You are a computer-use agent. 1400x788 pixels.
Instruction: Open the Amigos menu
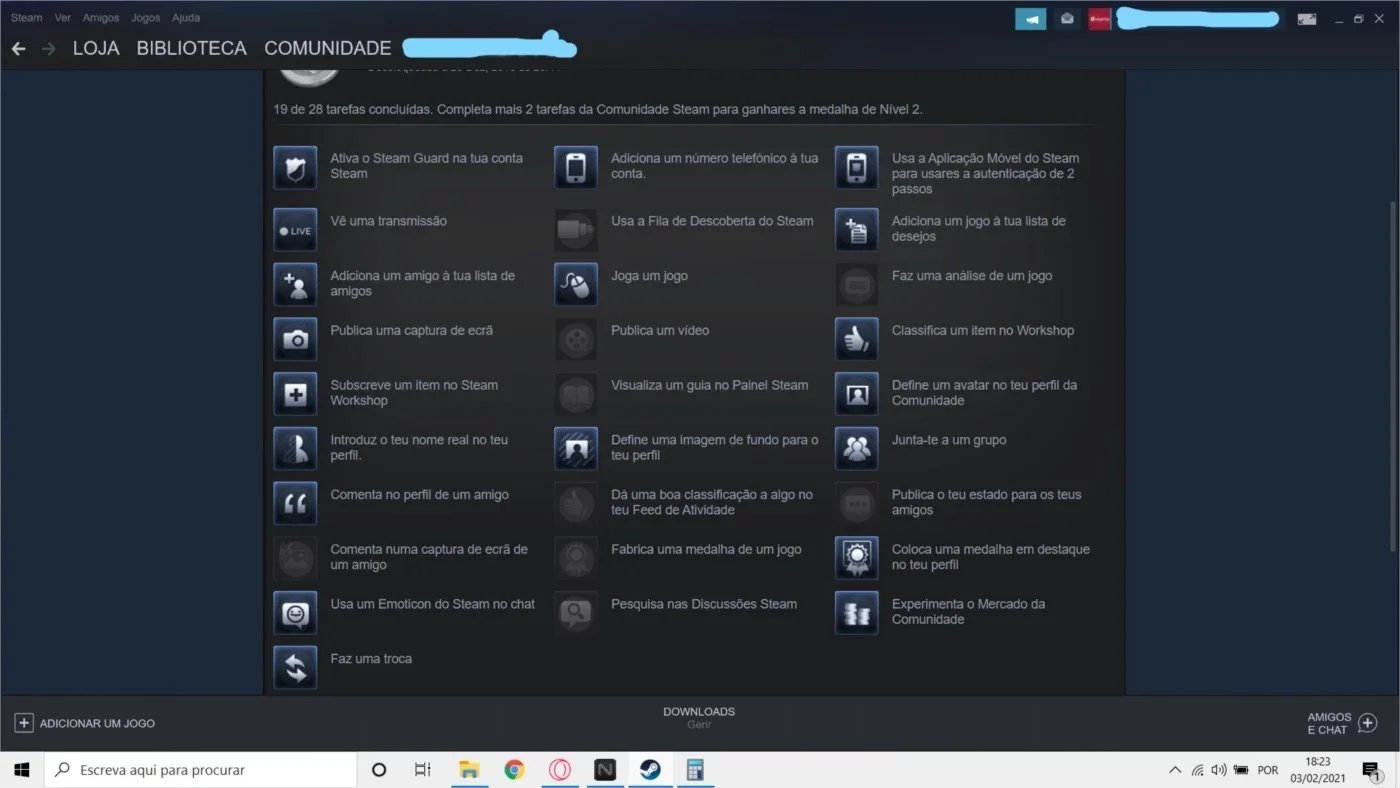101,18
